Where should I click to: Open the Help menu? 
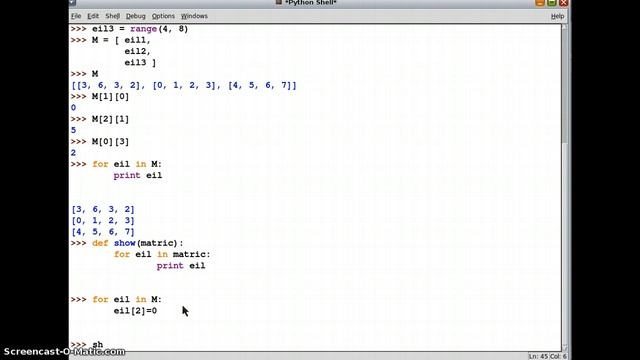[557, 16]
